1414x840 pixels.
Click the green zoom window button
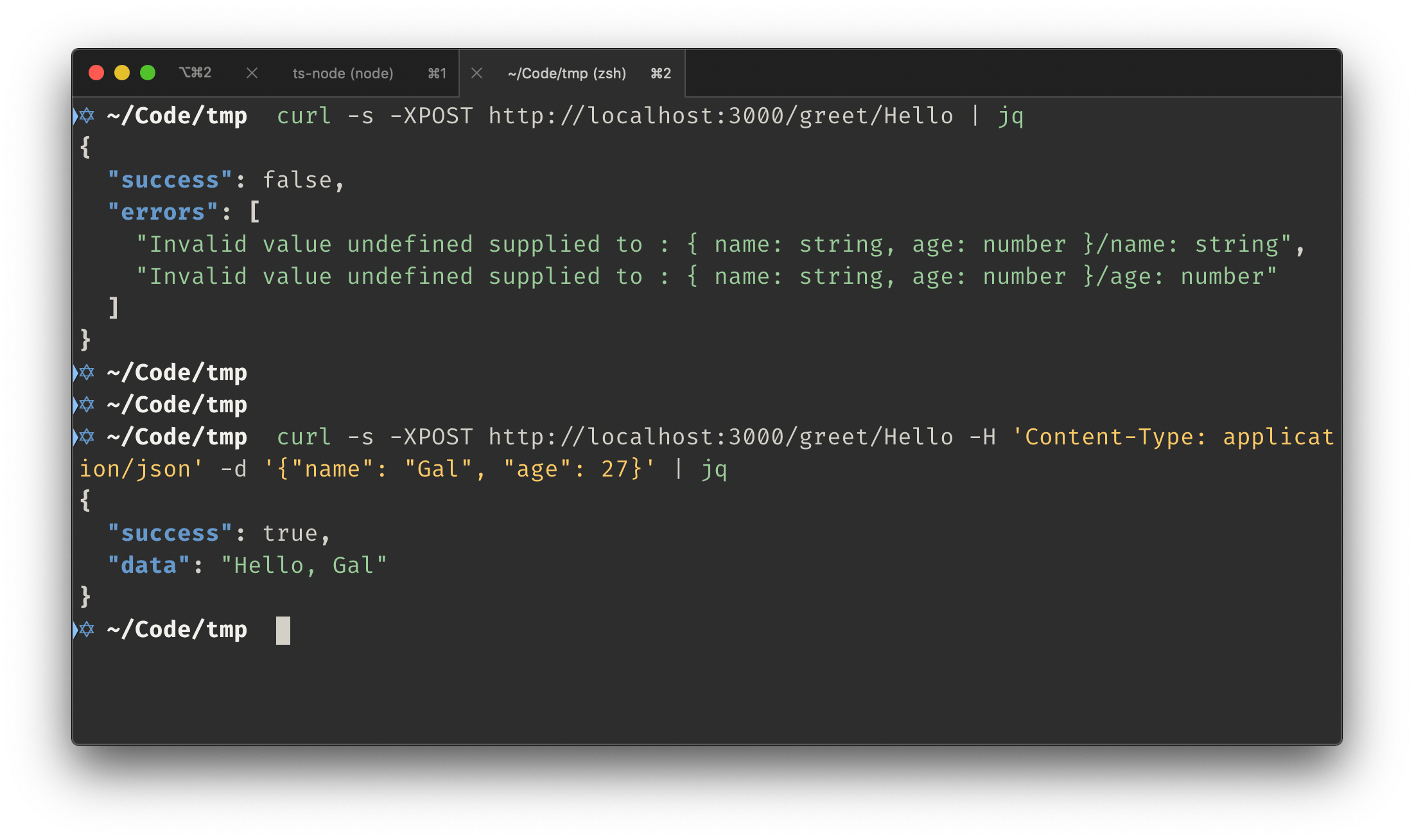[148, 73]
